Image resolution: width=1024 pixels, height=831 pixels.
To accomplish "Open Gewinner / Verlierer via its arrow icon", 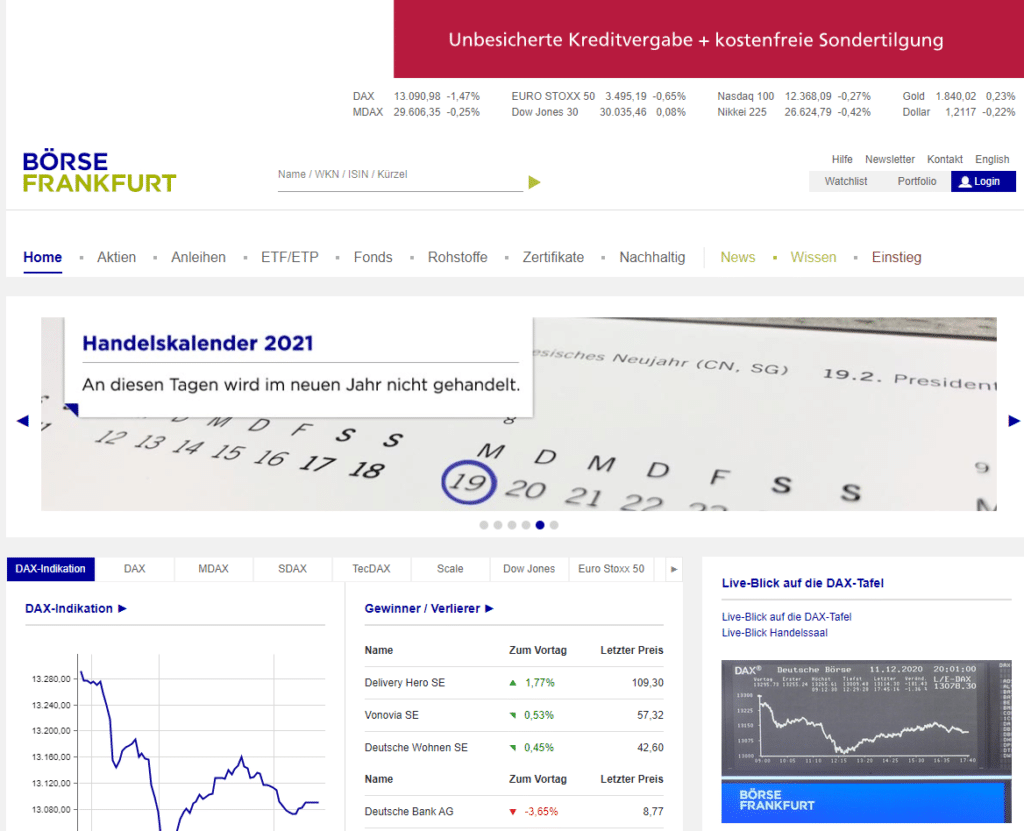I will (487, 608).
